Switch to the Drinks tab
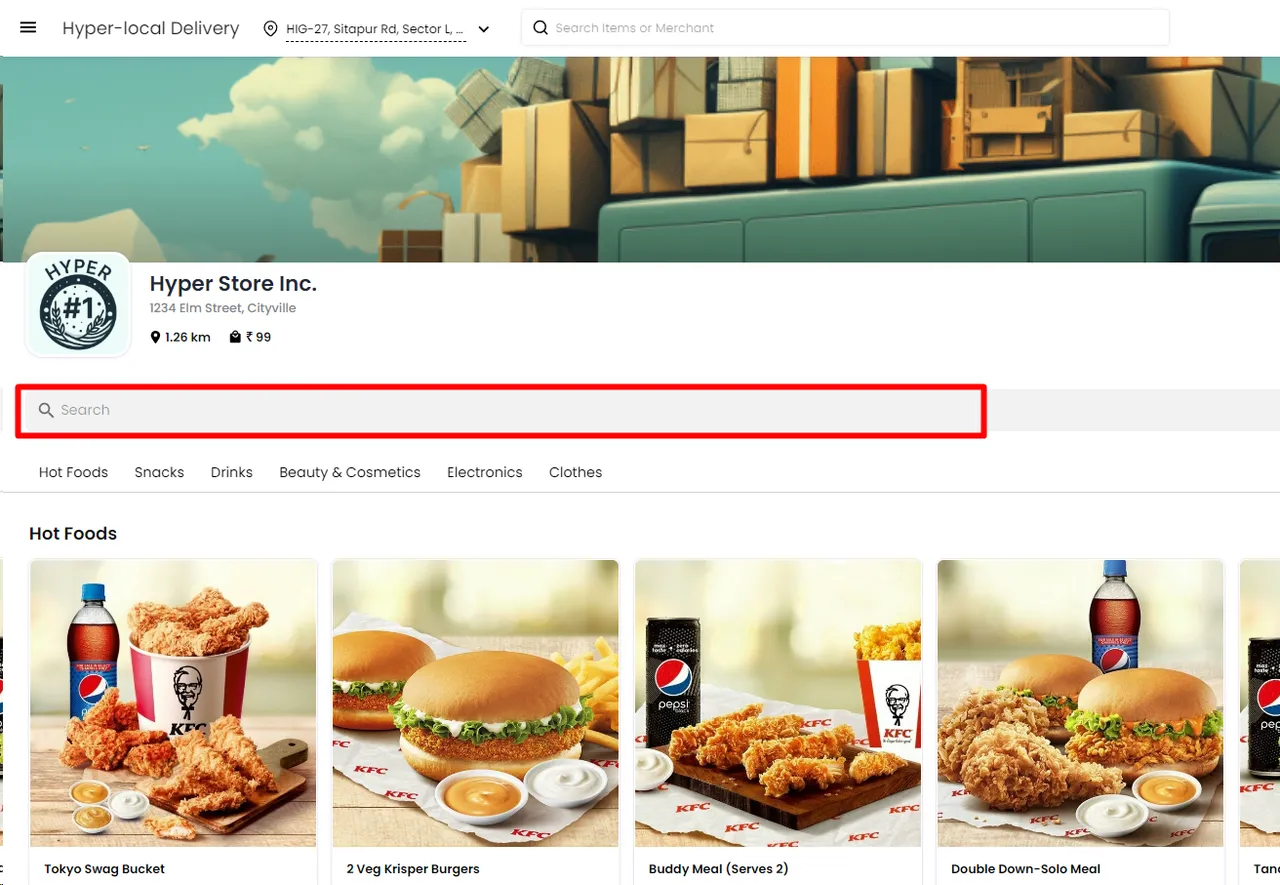The image size is (1280, 885). pos(231,472)
